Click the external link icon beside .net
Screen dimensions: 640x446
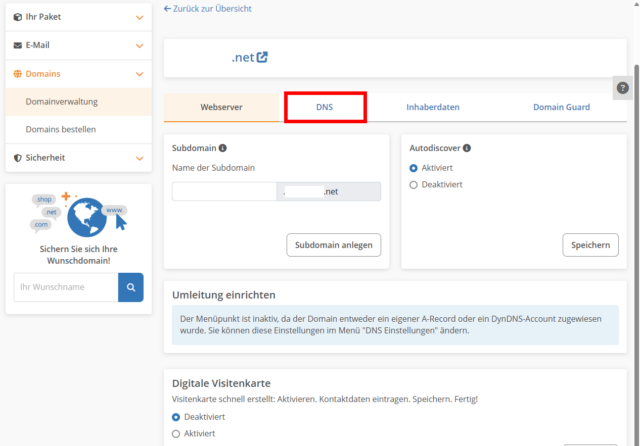pyautogui.click(x=263, y=58)
